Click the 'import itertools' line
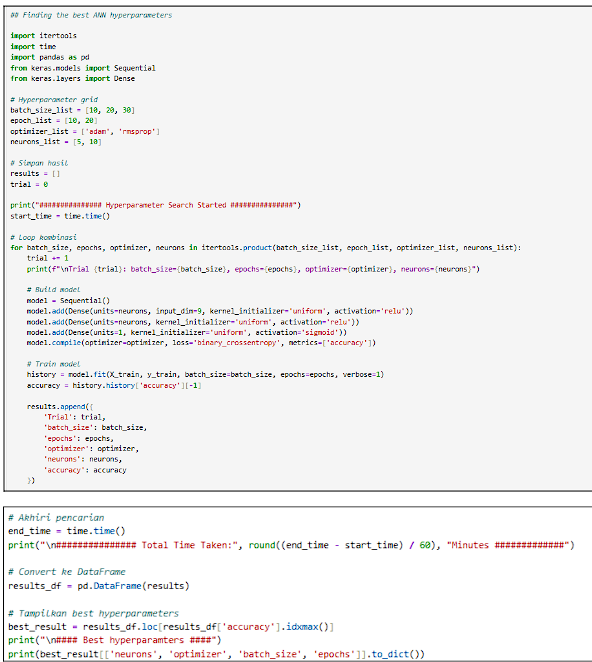This screenshot has width=592, height=662. coord(43,36)
